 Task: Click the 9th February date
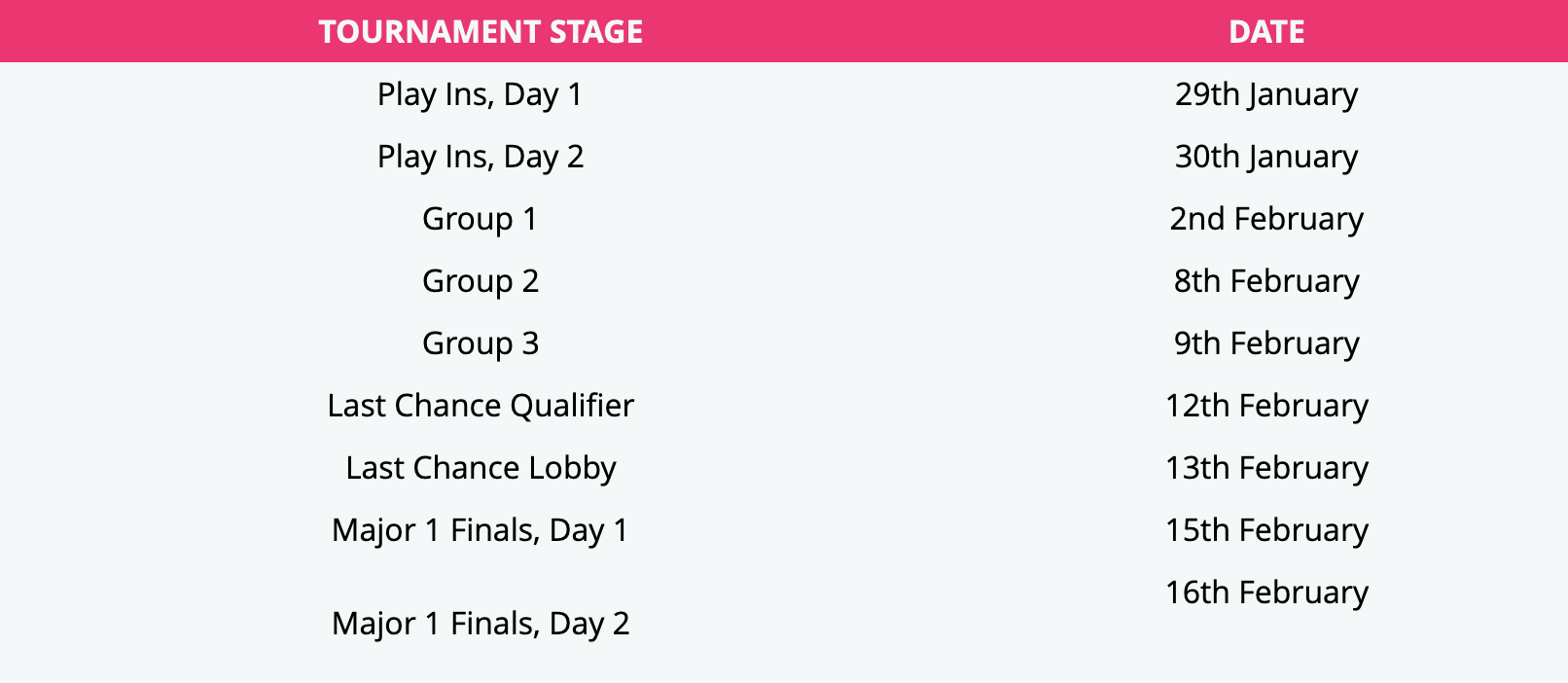point(1265,343)
